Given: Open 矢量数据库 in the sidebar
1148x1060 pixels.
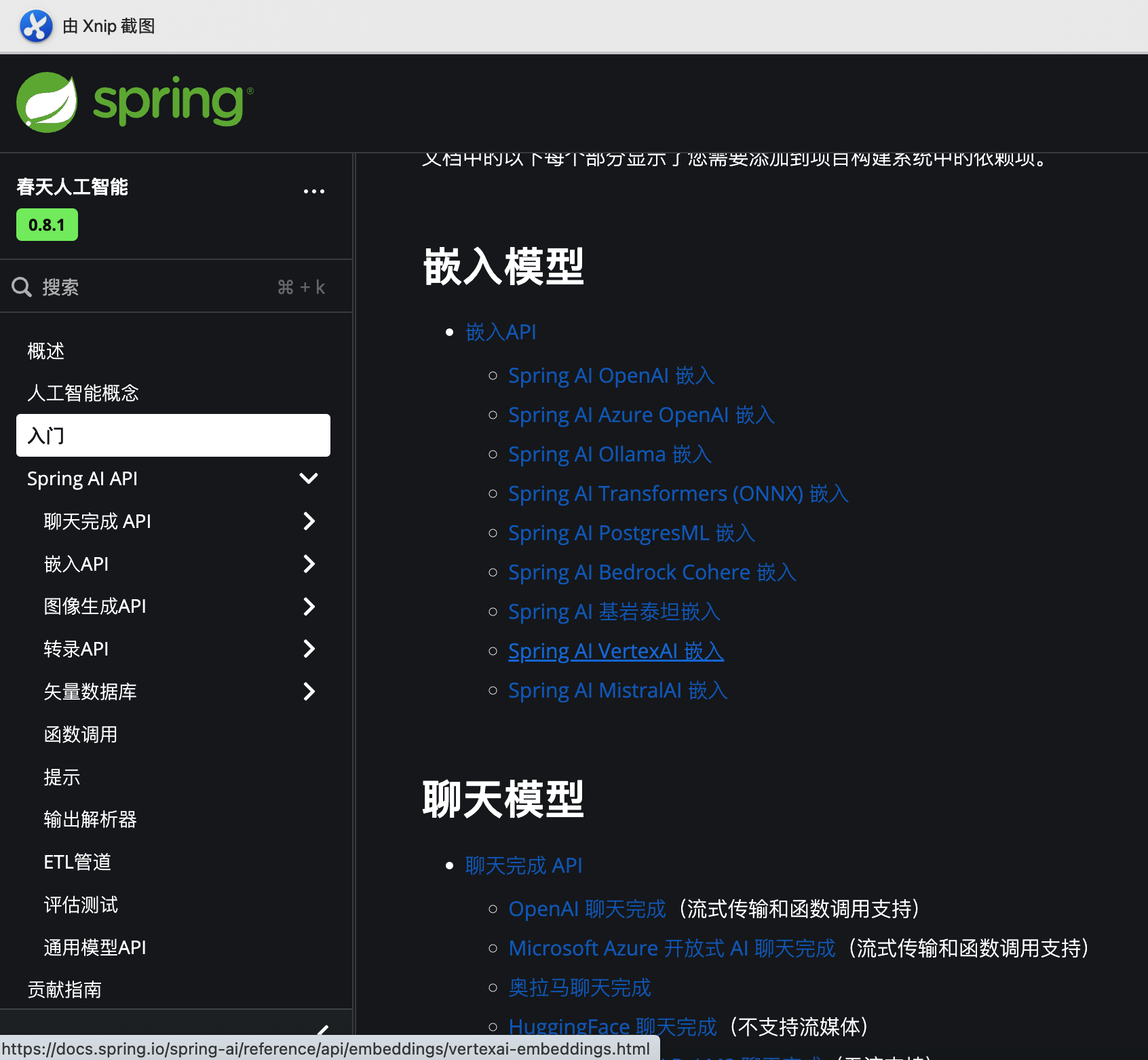Looking at the screenshot, I should point(90,692).
